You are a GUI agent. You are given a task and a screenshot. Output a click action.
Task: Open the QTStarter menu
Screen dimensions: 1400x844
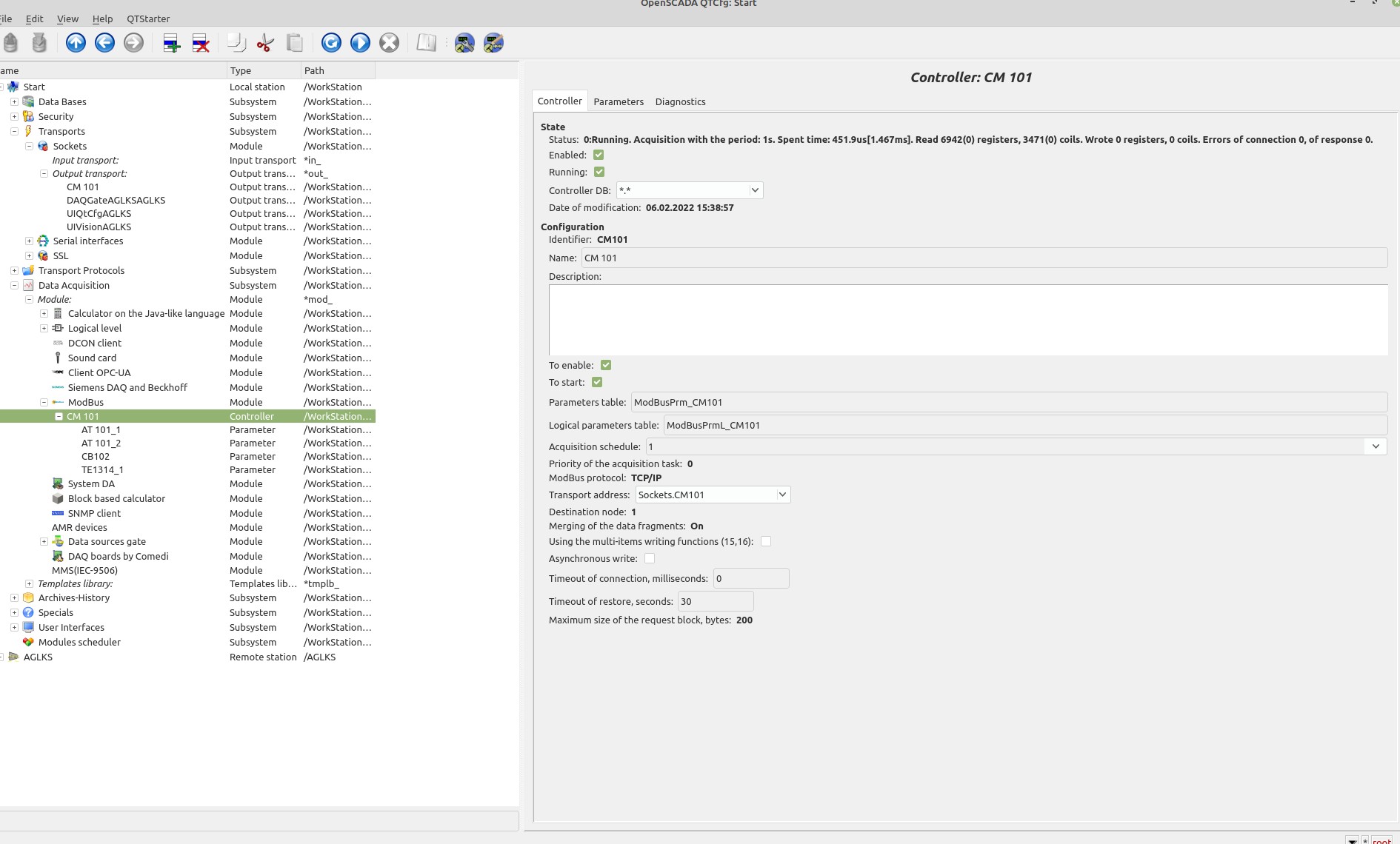(x=148, y=19)
